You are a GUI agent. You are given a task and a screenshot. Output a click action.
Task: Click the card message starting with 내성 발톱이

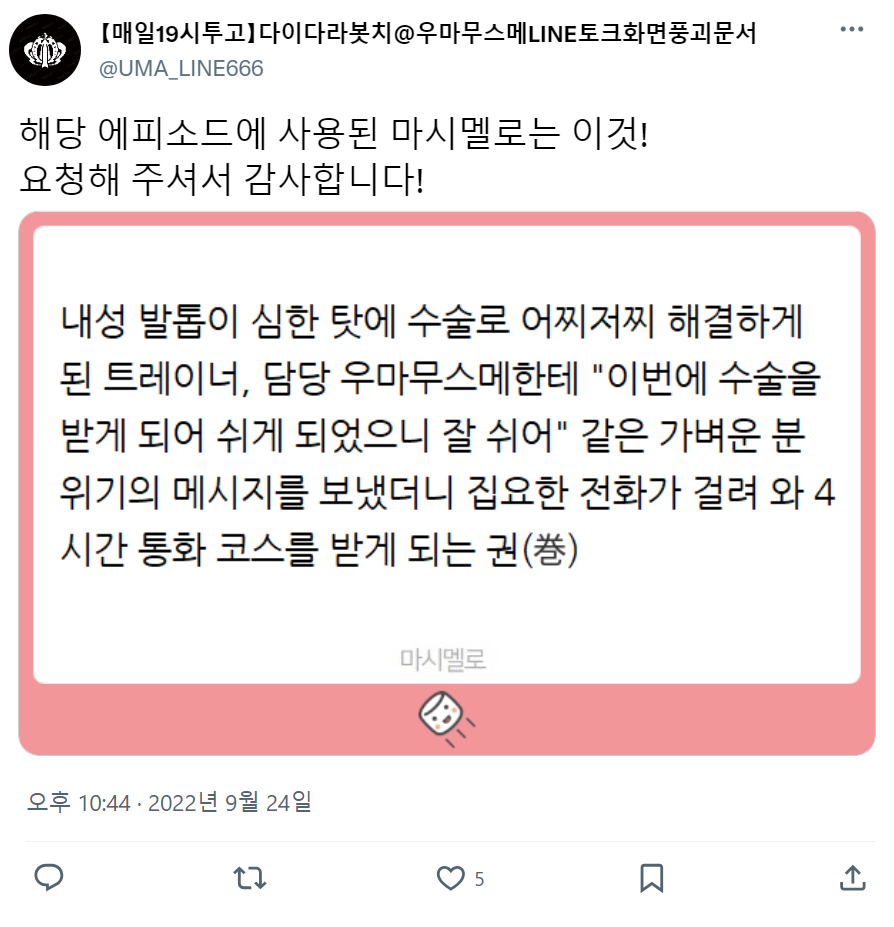(448, 436)
